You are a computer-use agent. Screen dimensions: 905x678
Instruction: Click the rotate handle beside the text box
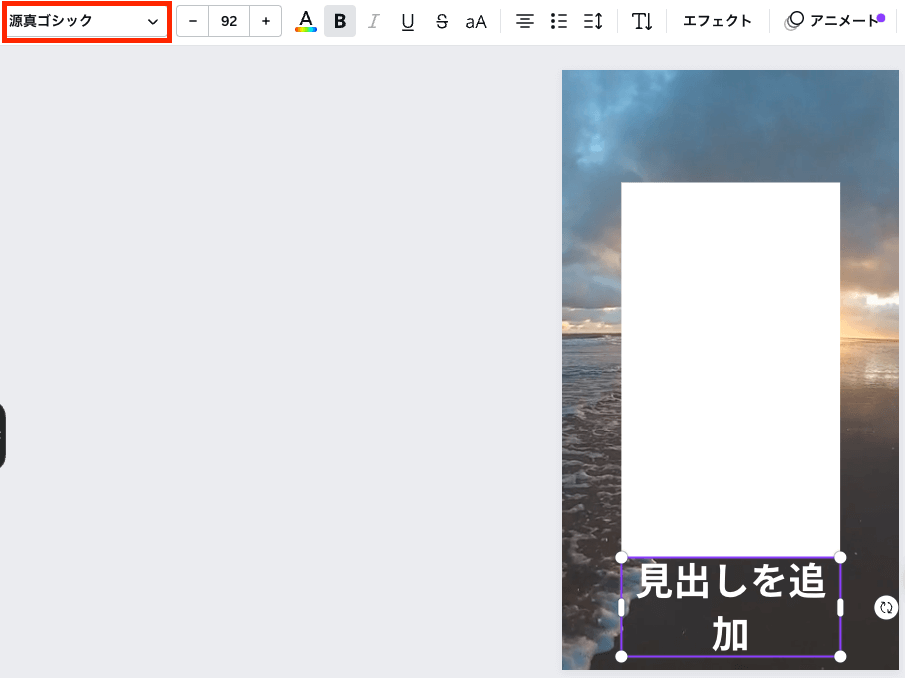click(886, 607)
